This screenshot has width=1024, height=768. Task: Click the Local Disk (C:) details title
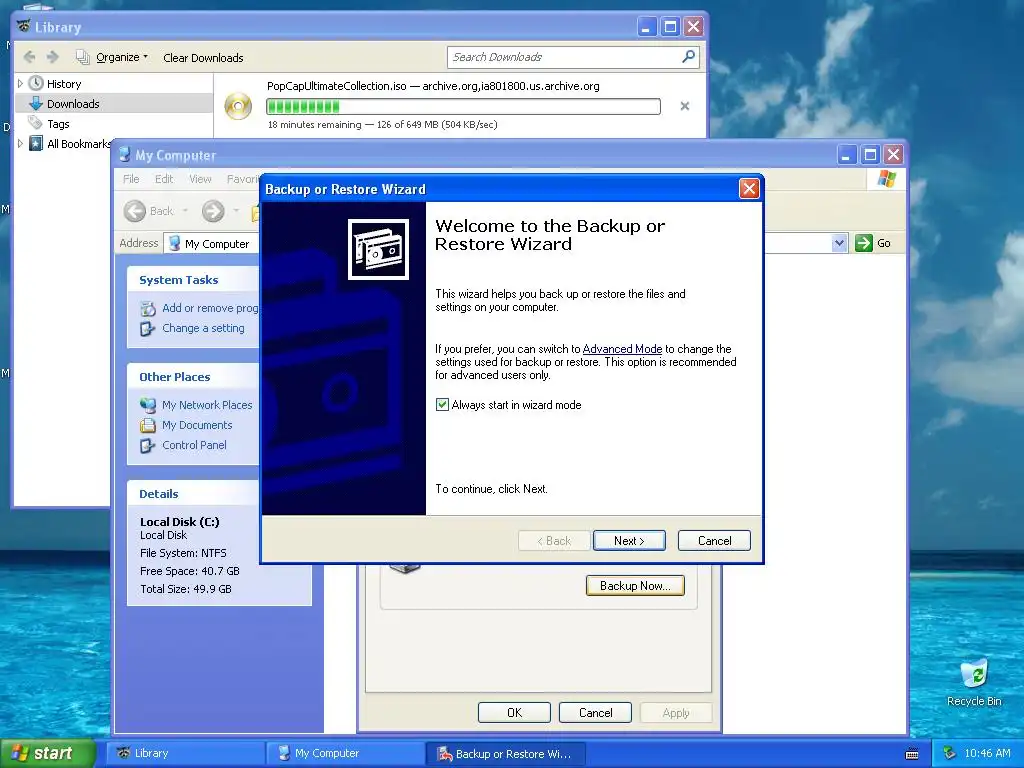point(180,522)
